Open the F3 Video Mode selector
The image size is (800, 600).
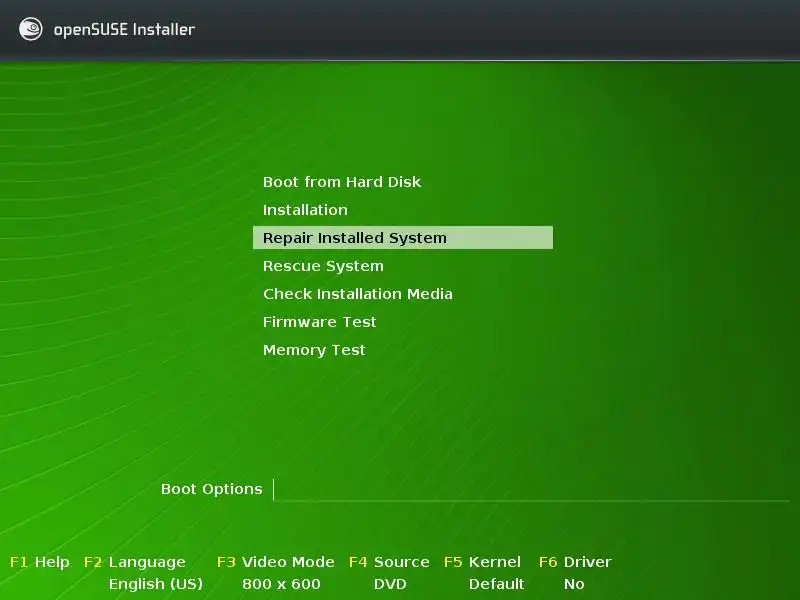(x=276, y=562)
